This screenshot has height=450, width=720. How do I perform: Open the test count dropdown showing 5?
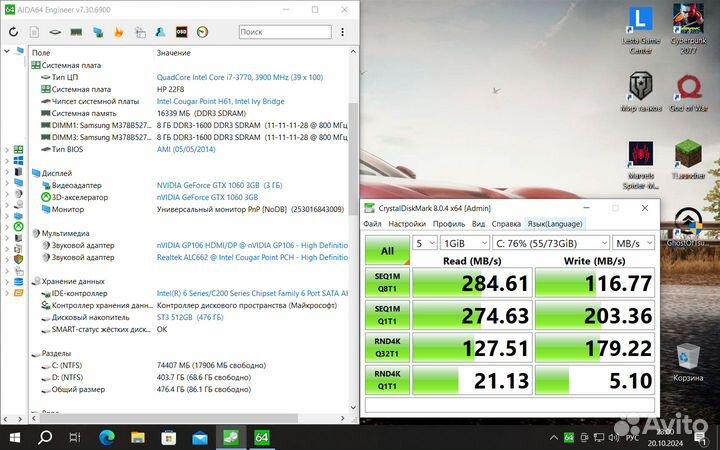424,243
